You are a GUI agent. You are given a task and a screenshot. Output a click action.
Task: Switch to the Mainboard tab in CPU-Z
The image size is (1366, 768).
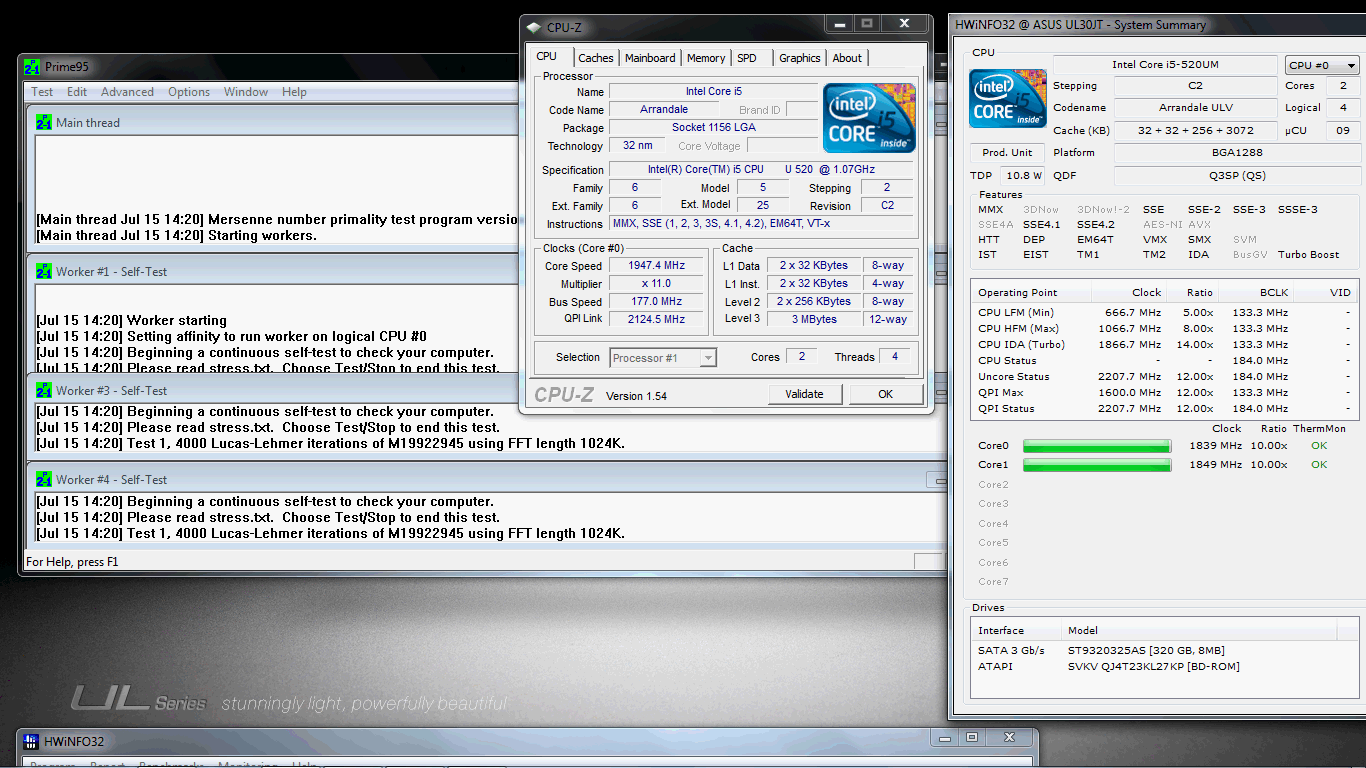click(x=650, y=58)
